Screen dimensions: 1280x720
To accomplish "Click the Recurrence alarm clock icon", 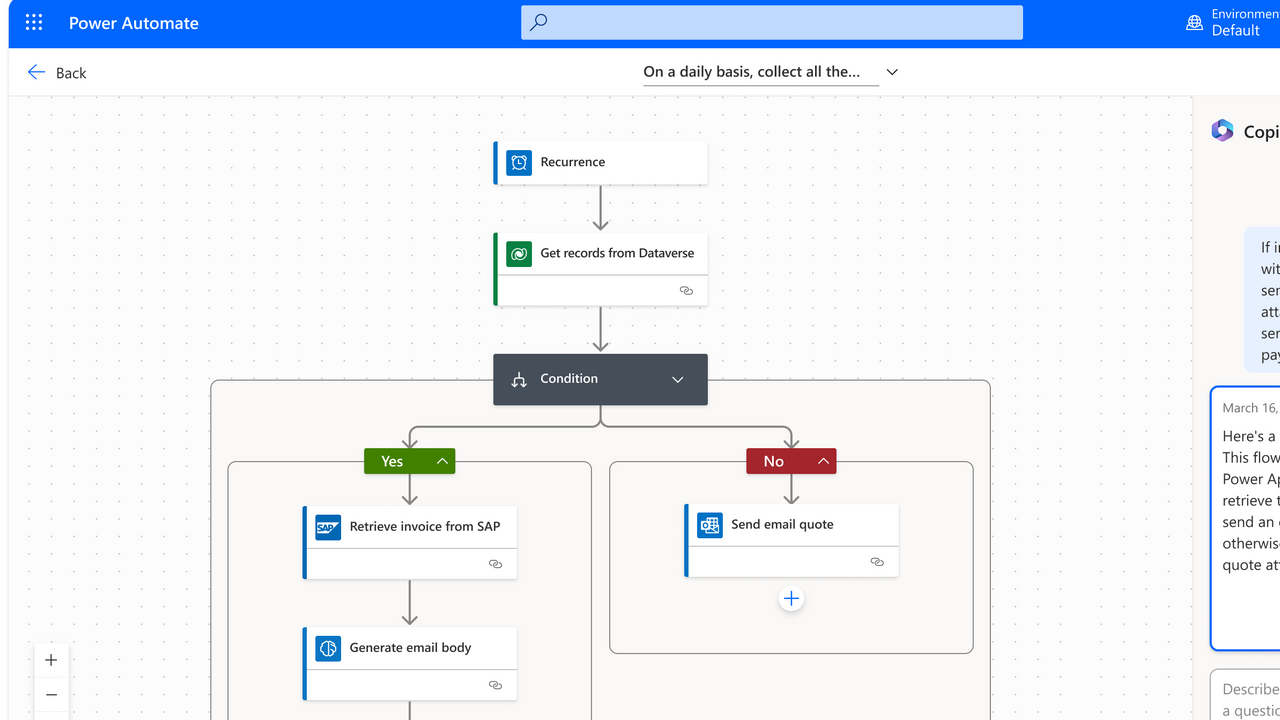I will click(518, 162).
